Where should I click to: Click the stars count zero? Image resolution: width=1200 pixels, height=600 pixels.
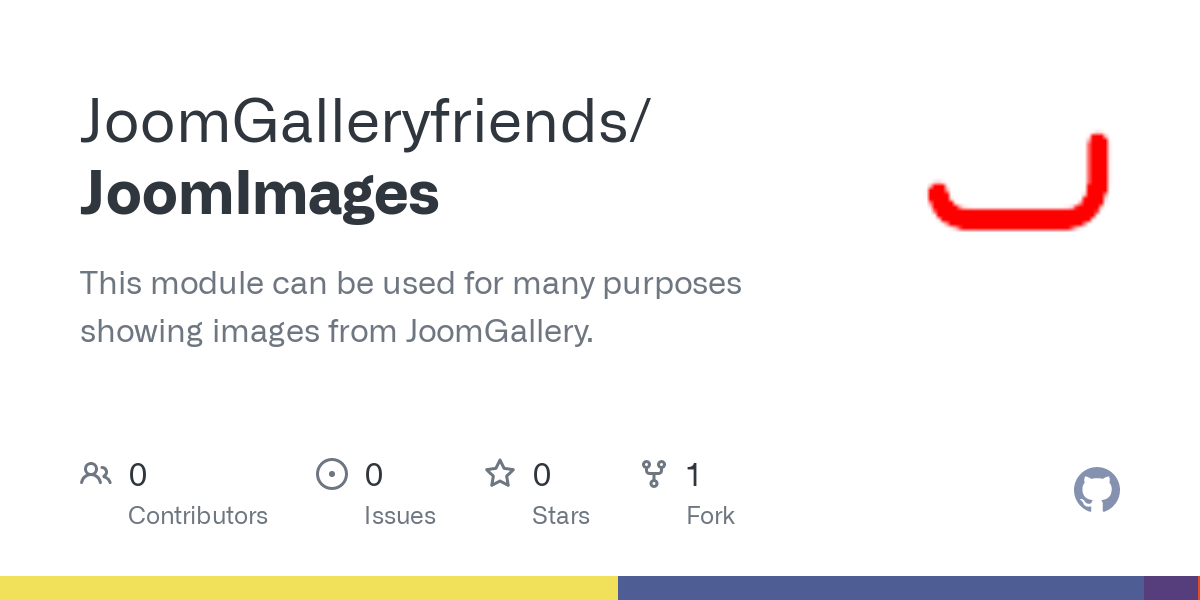542,474
